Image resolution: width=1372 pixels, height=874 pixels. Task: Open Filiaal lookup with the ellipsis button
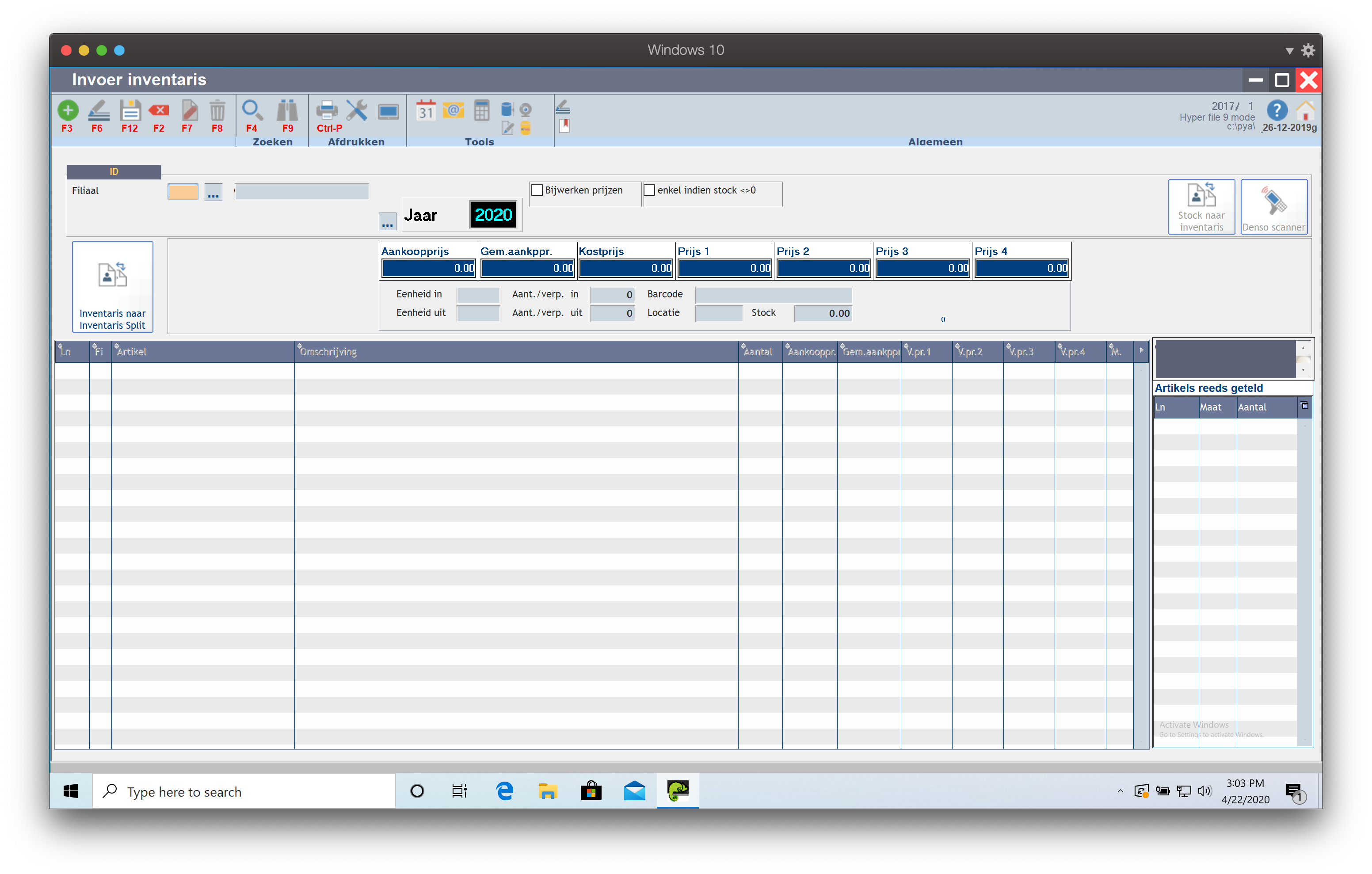213,193
